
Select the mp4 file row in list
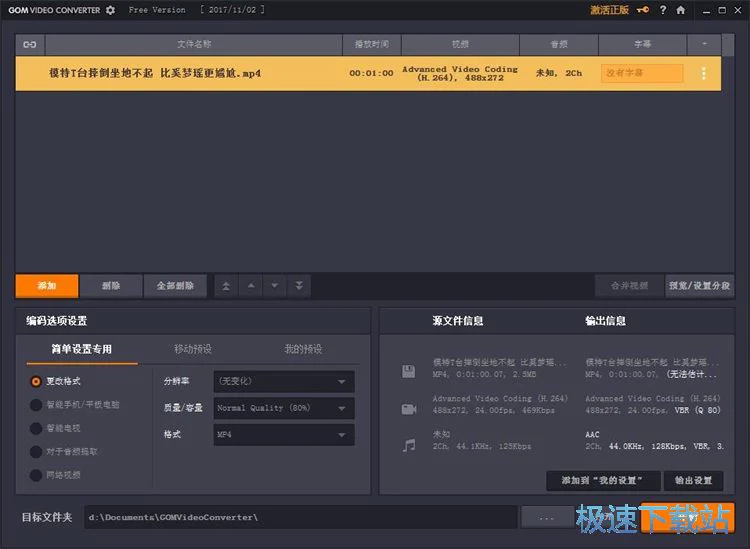pyautogui.click(x=368, y=73)
